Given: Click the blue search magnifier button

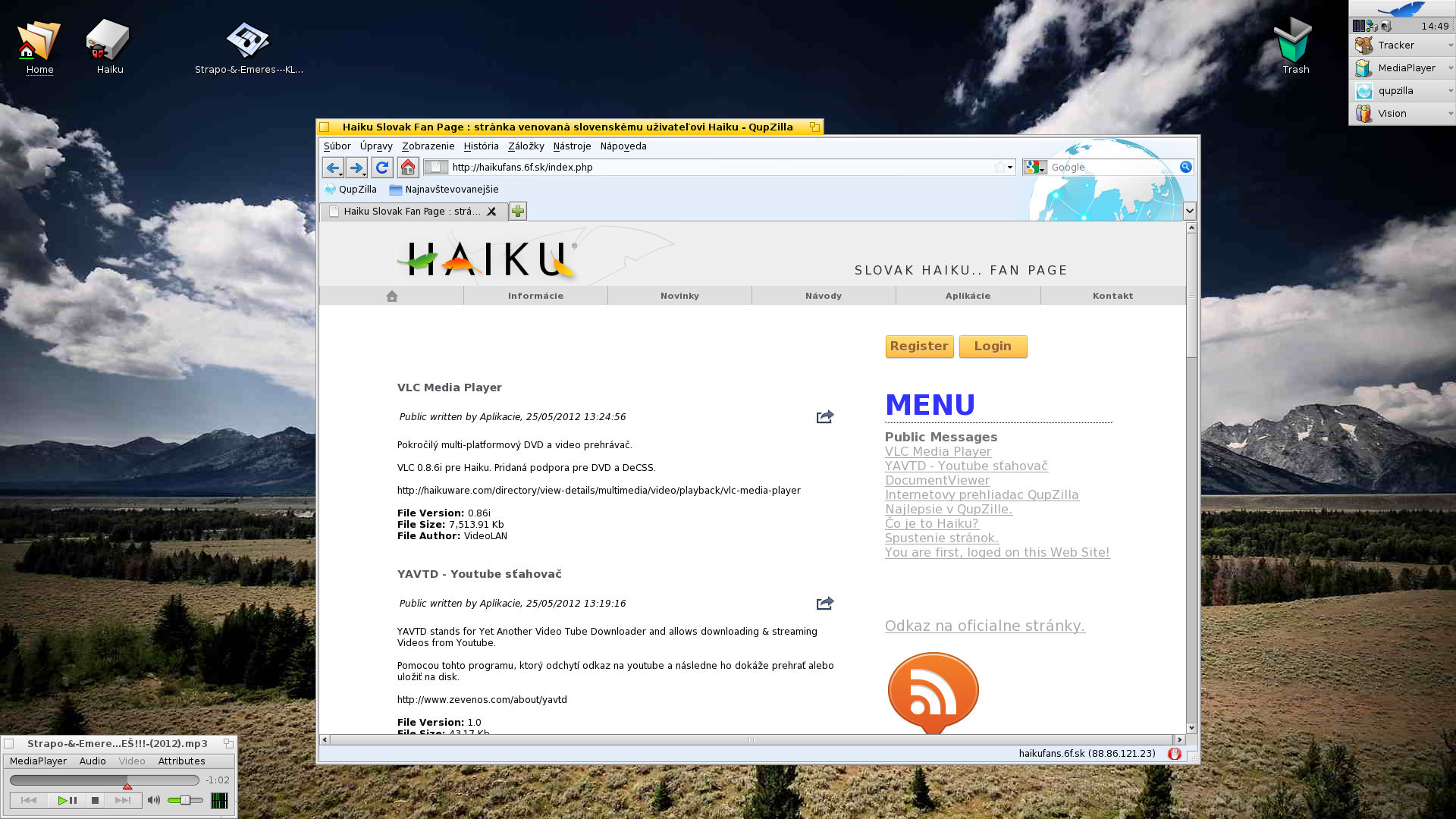Looking at the screenshot, I should coord(1185,167).
